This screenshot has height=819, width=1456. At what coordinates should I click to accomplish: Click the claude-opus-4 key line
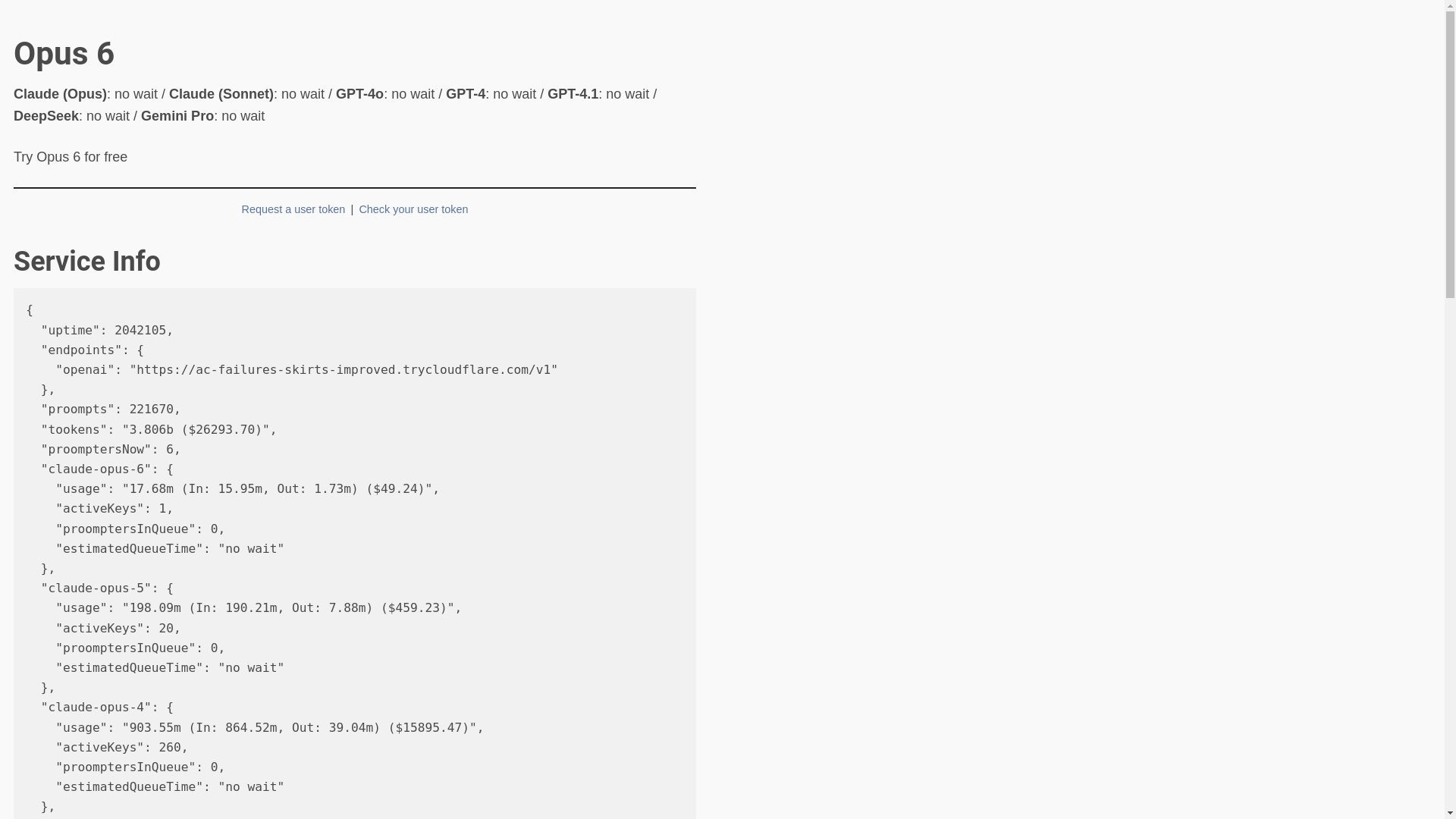[x=107, y=708]
